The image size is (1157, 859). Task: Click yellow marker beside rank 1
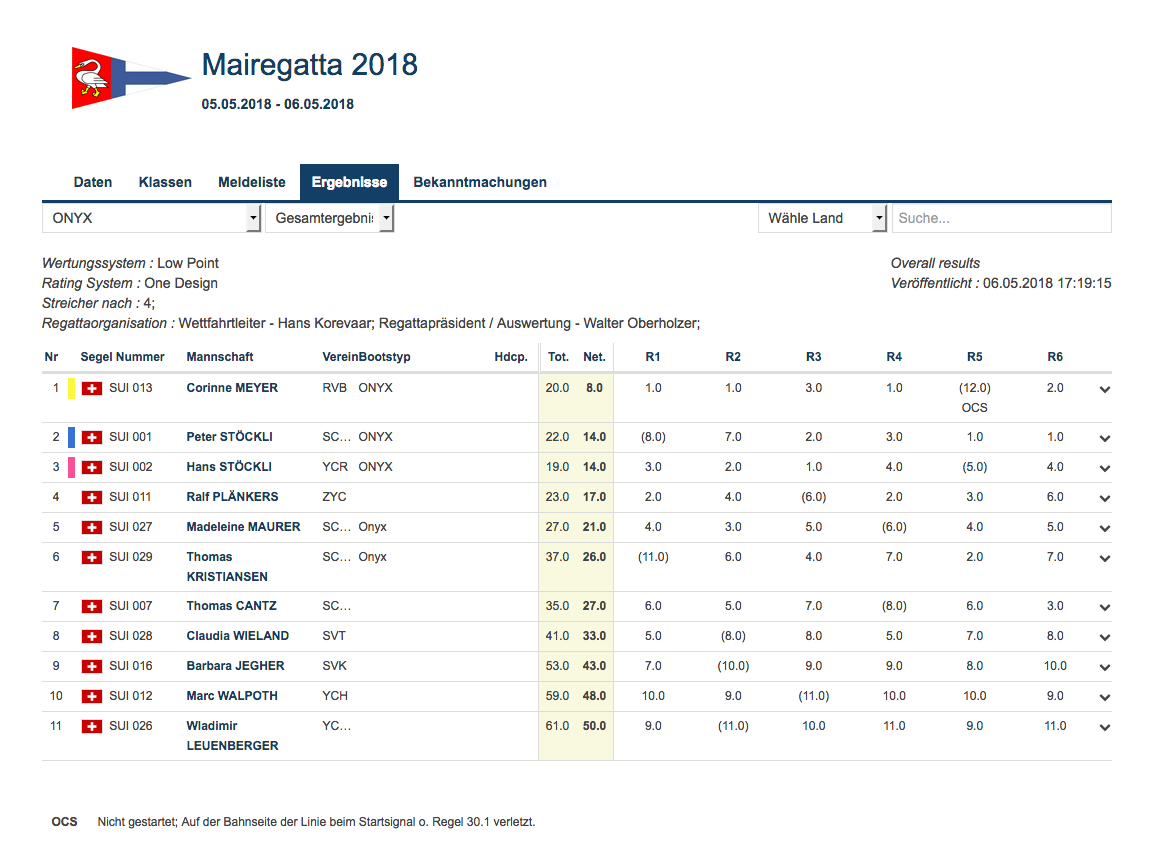tap(72, 388)
